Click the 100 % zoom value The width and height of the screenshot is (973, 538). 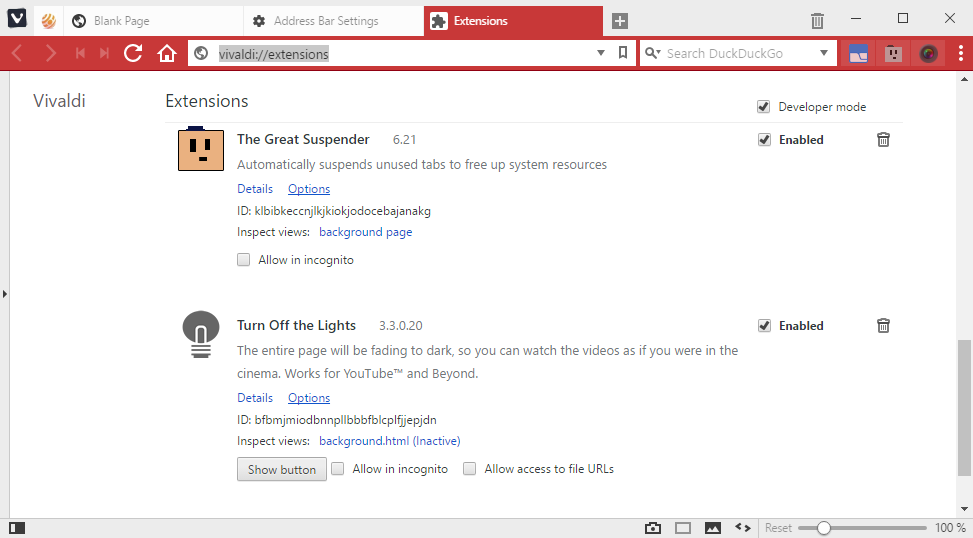click(x=950, y=527)
